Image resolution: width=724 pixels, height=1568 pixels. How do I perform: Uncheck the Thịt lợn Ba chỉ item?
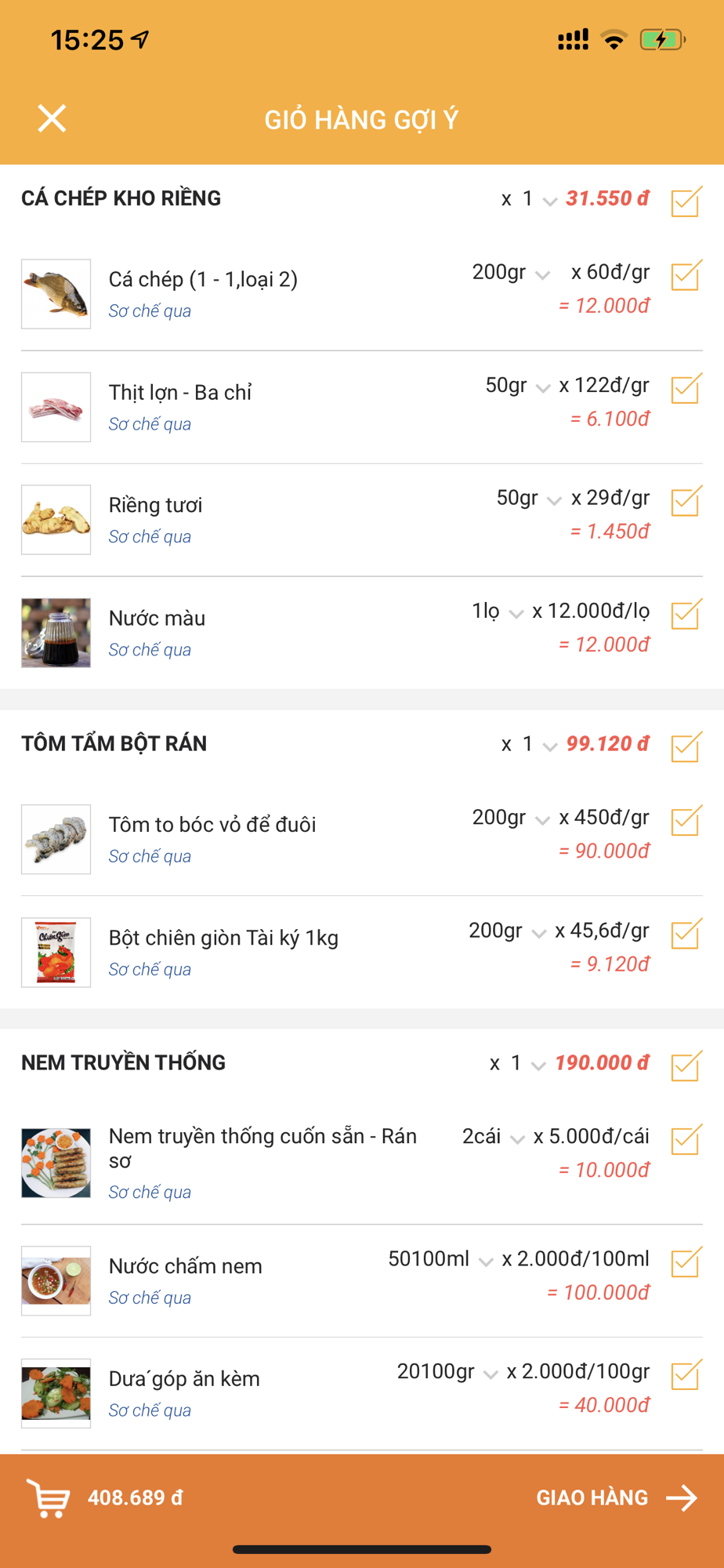[686, 388]
